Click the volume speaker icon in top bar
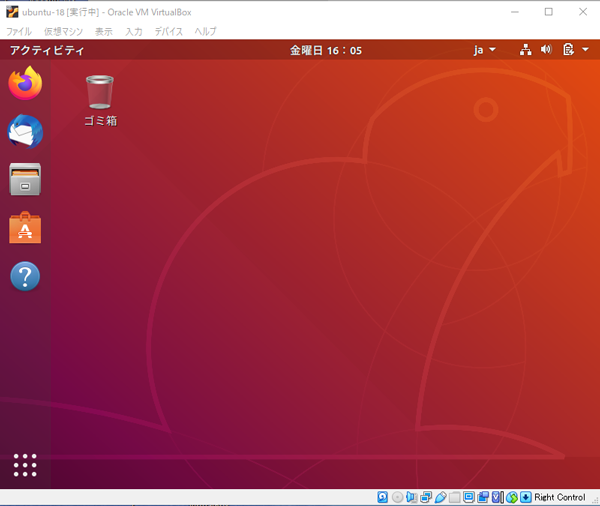 click(x=546, y=49)
